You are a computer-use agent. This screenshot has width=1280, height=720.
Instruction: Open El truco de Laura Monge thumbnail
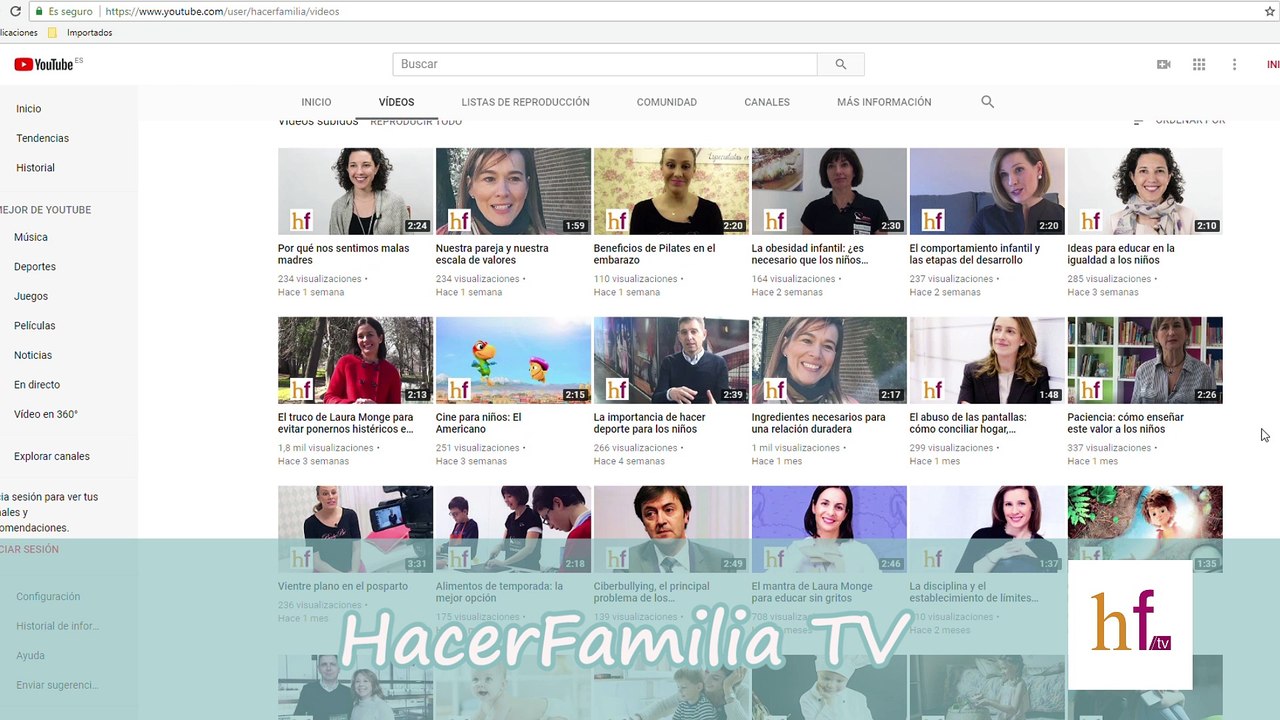click(x=355, y=360)
